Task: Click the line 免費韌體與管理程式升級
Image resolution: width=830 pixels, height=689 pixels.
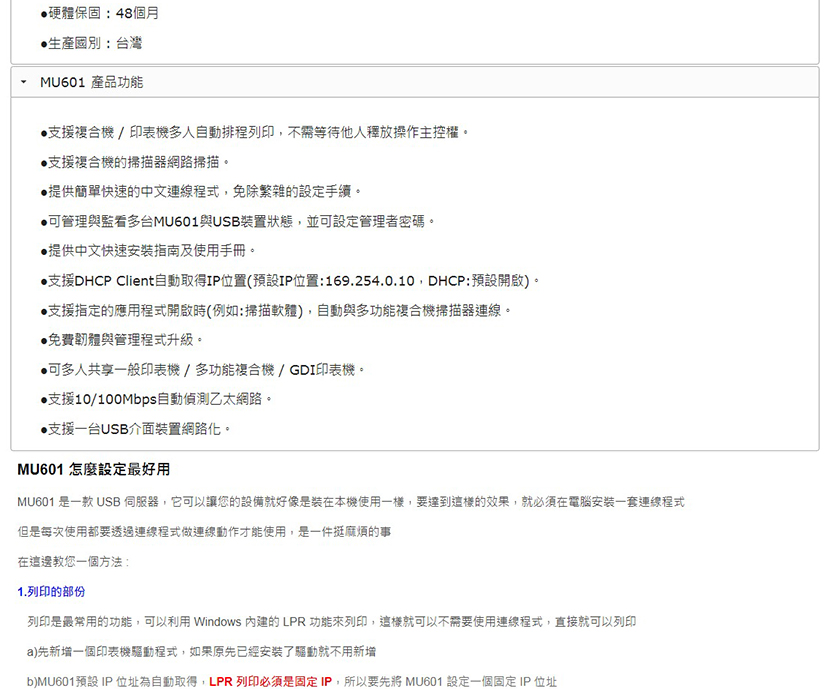Action: coord(122,340)
